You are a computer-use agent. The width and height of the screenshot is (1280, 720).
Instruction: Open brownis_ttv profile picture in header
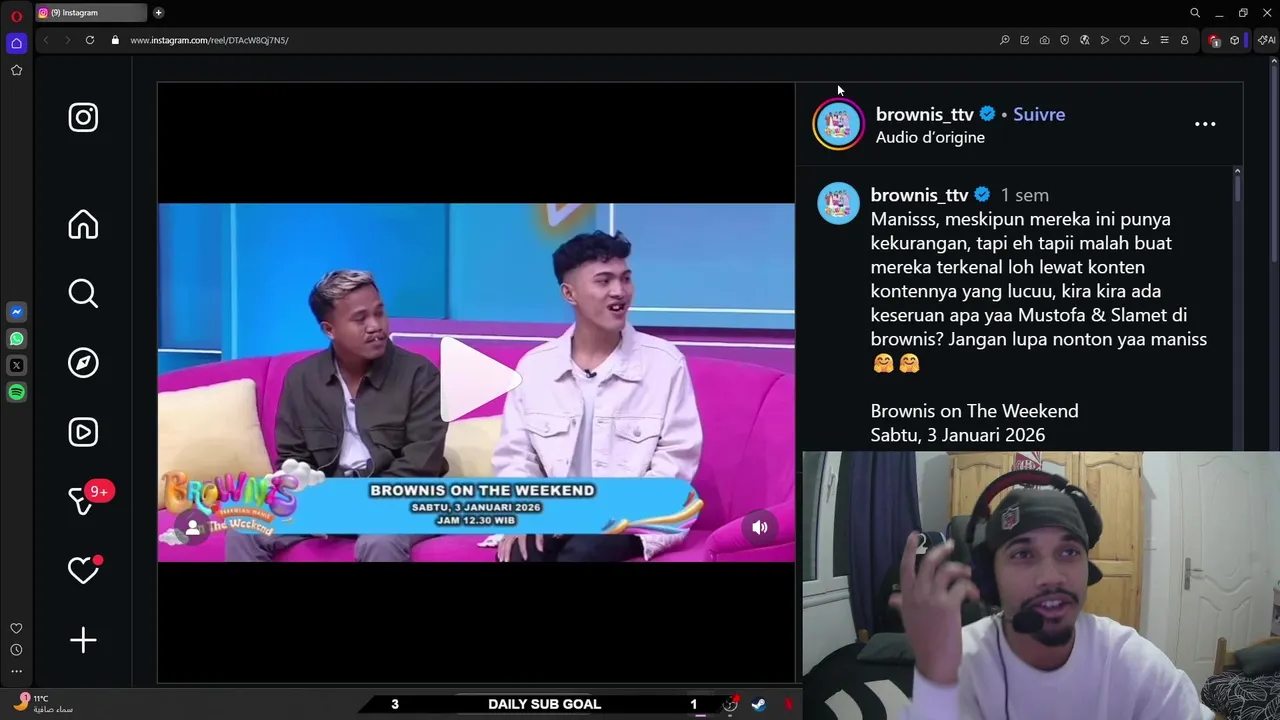pos(838,124)
